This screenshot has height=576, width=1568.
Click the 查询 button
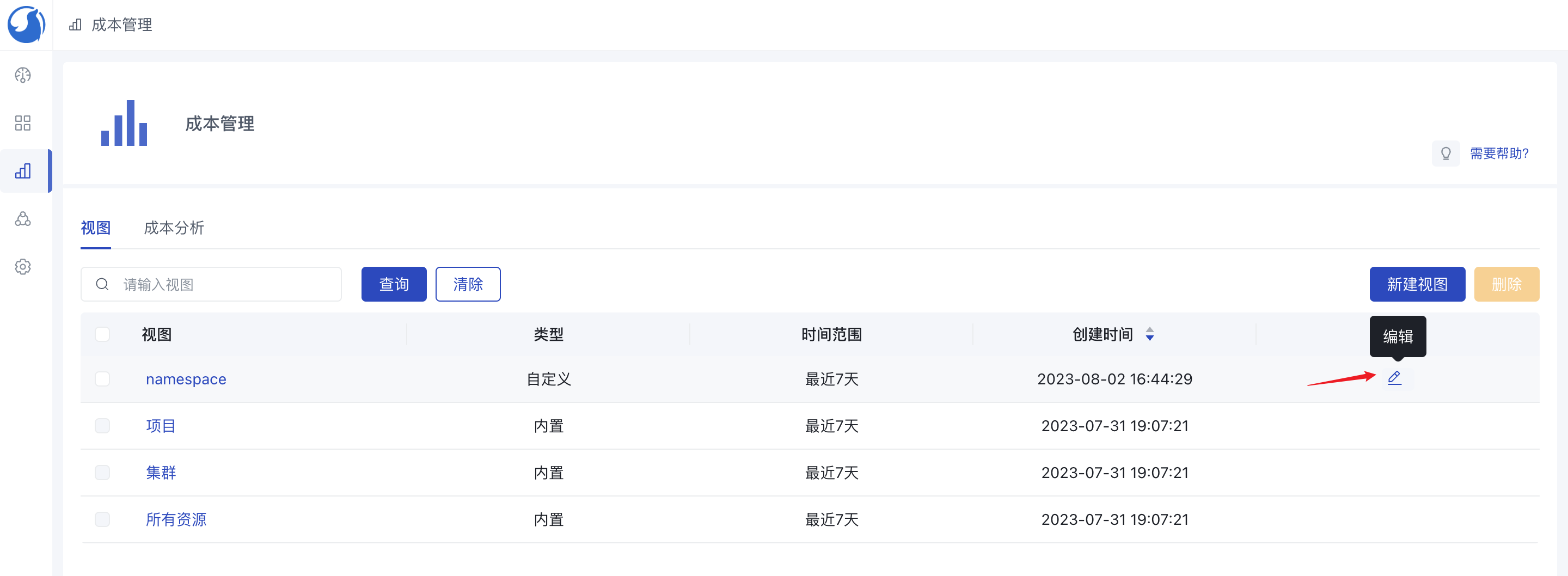pyautogui.click(x=394, y=284)
